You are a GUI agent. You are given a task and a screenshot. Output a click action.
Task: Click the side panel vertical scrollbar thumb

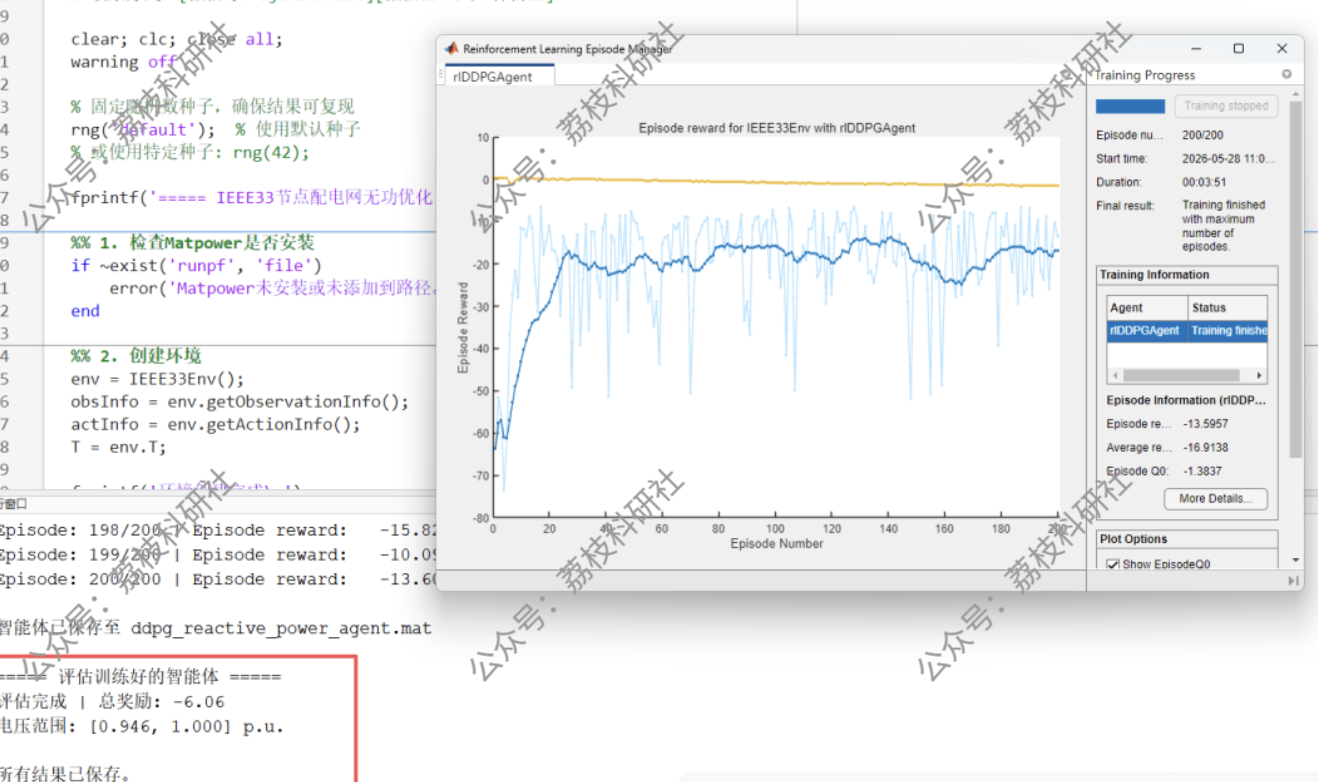click(1295, 280)
